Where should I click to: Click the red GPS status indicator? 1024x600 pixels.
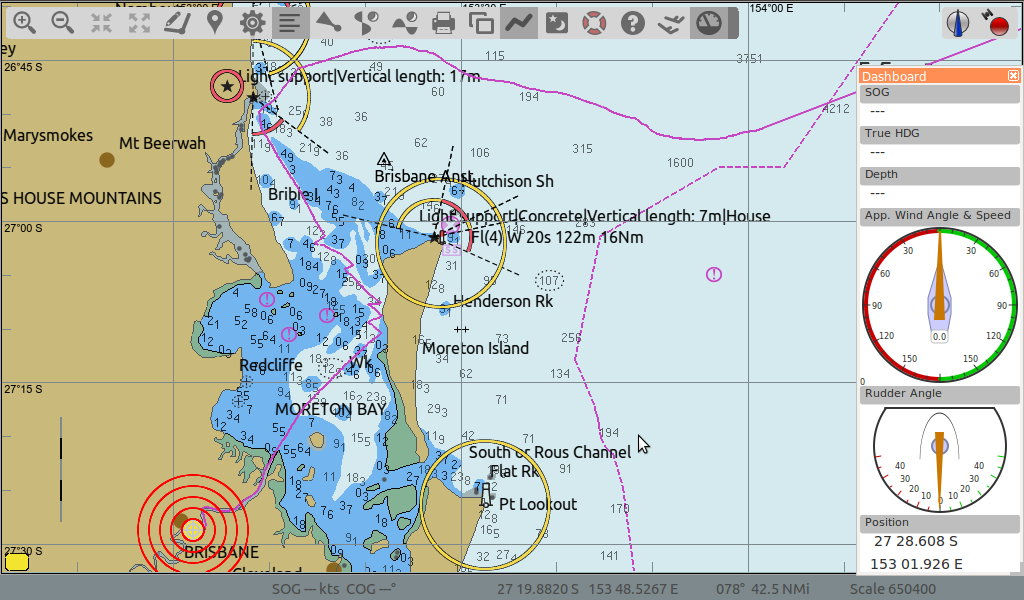tap(997, 24)
